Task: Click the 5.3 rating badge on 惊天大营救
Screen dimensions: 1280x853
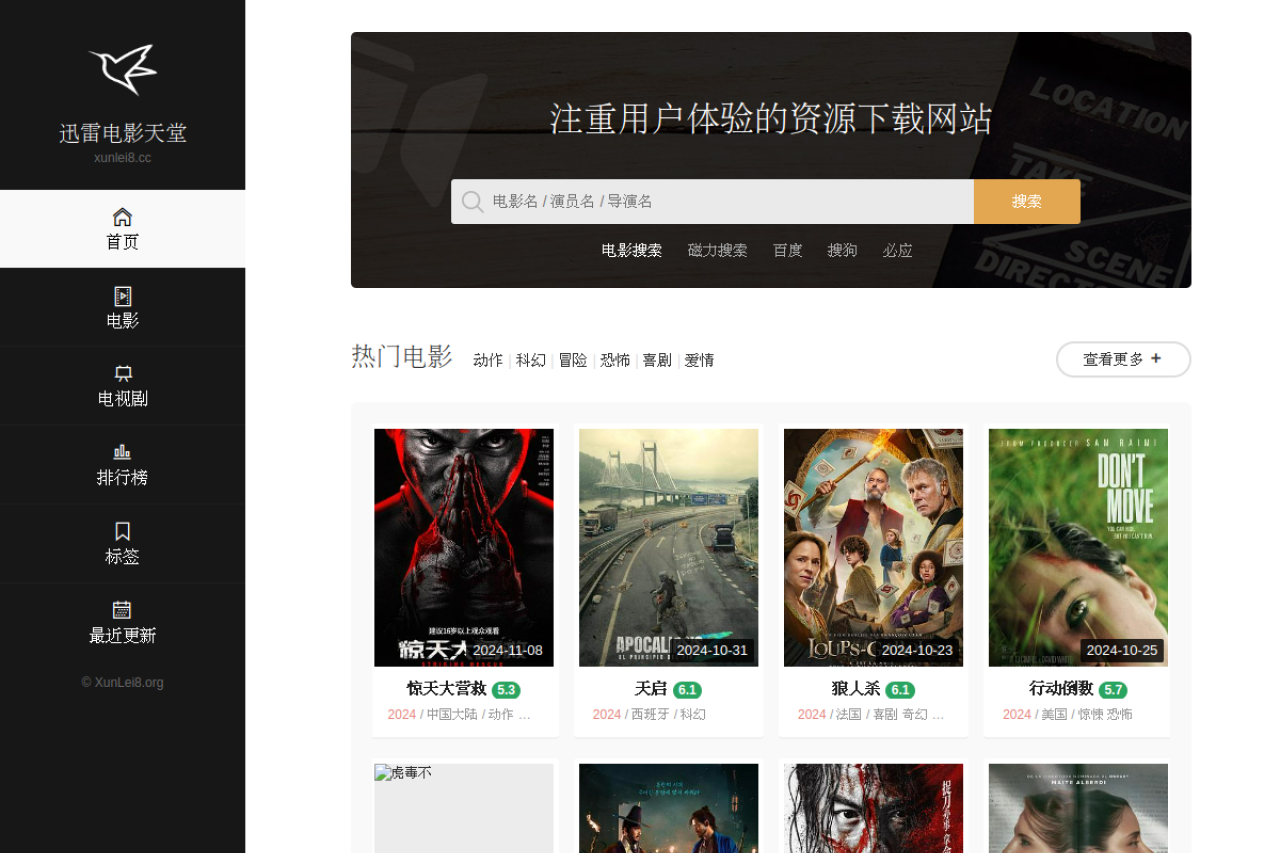Action: (506, 690)
